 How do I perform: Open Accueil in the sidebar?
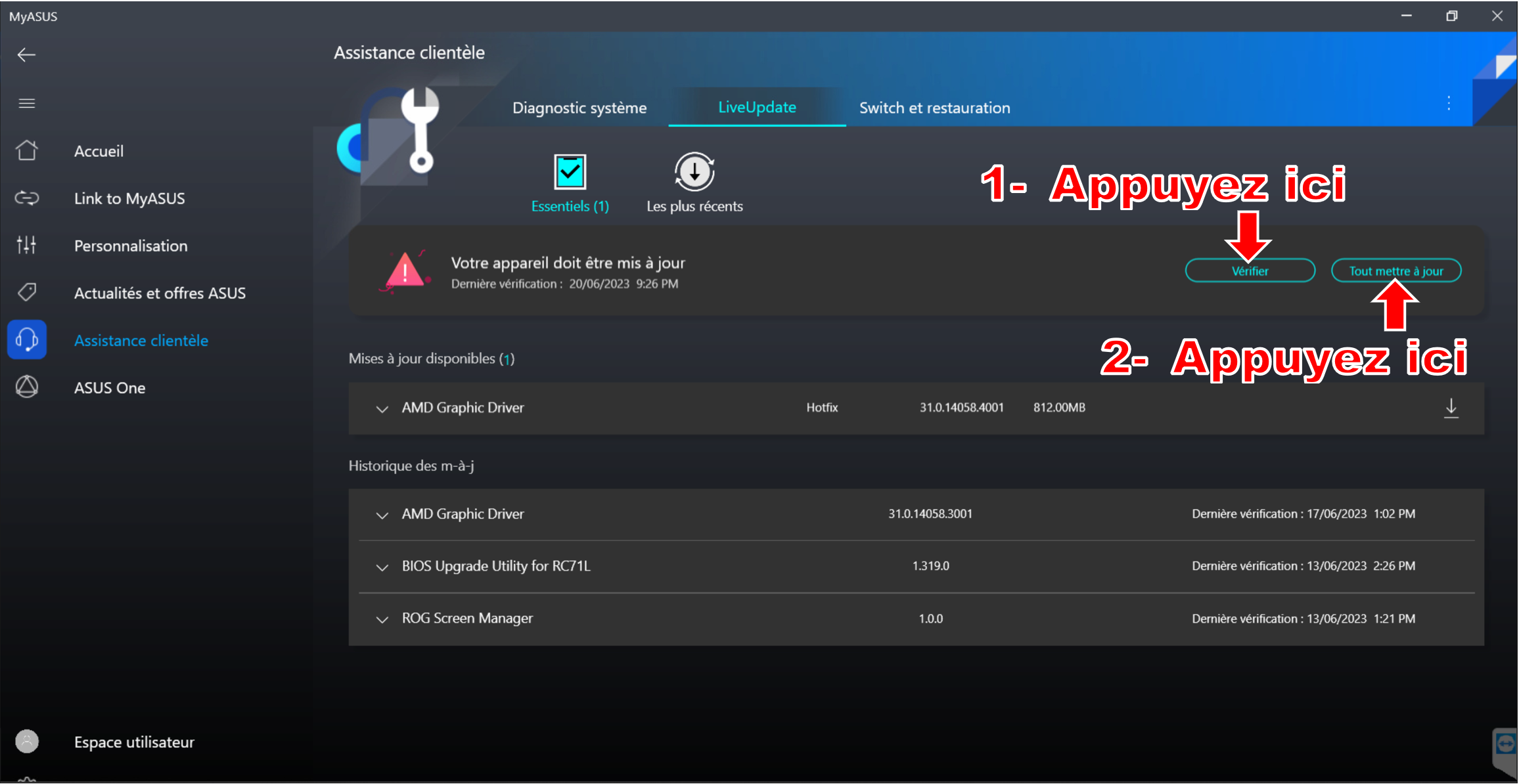pyautogui.click(x=99, y=151)
